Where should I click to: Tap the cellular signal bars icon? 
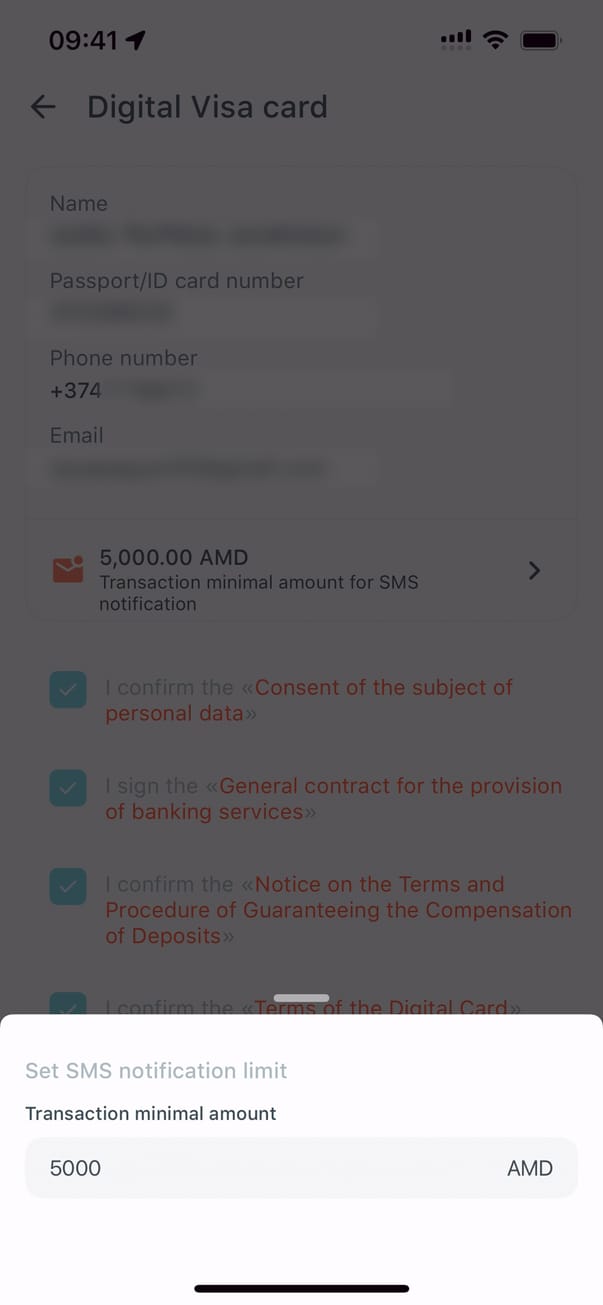456,40
